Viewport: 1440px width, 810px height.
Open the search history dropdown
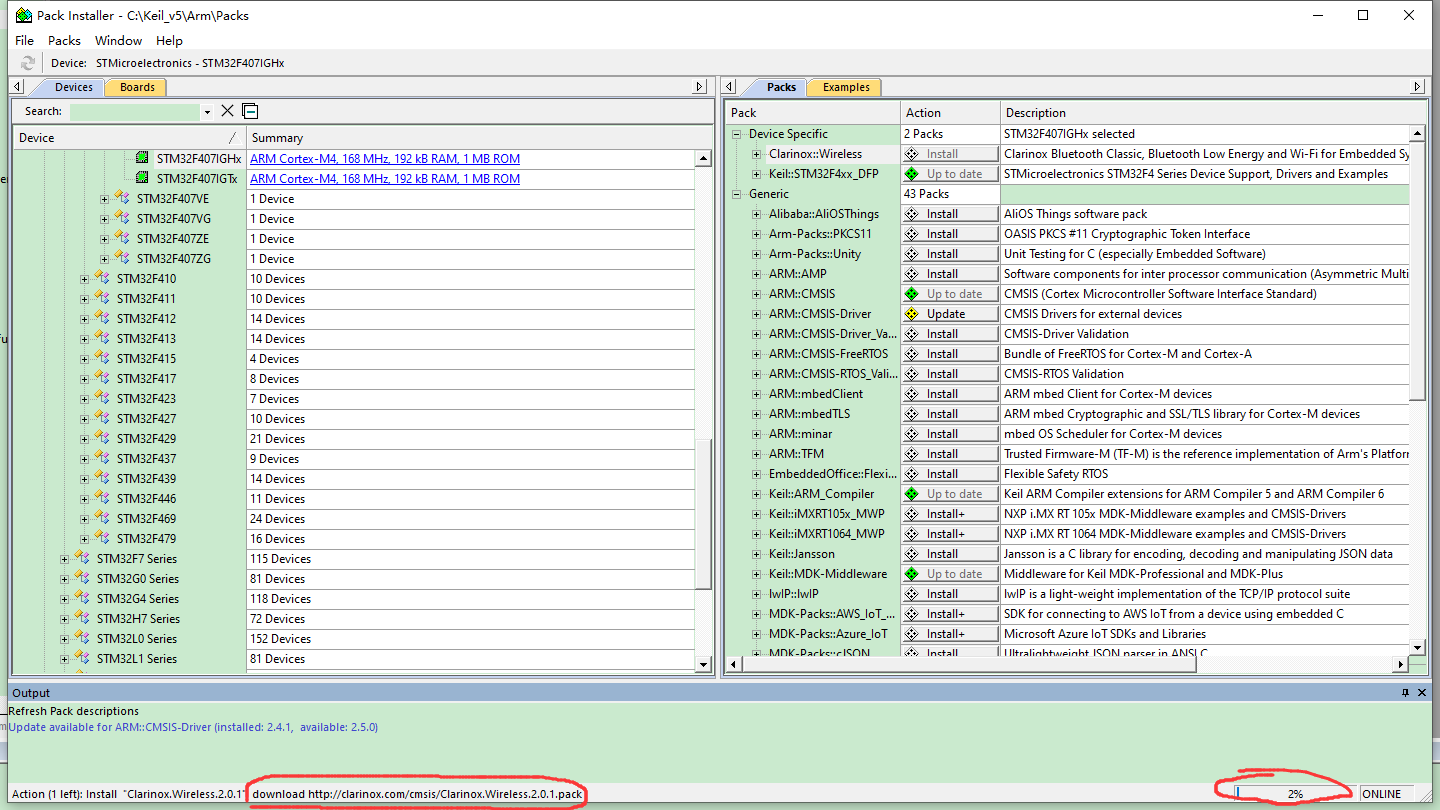207,112
